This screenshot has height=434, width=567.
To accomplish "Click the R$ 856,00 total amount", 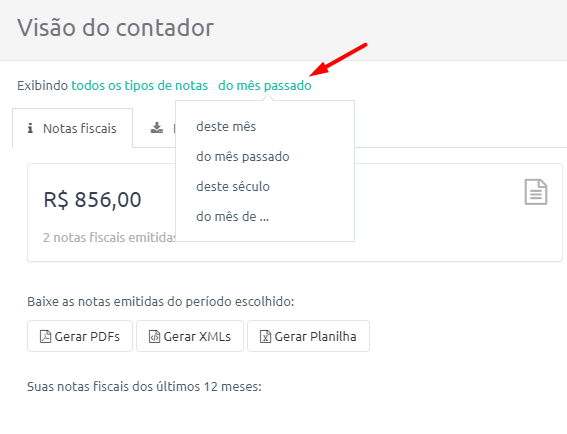I will (x=93, y=200).
